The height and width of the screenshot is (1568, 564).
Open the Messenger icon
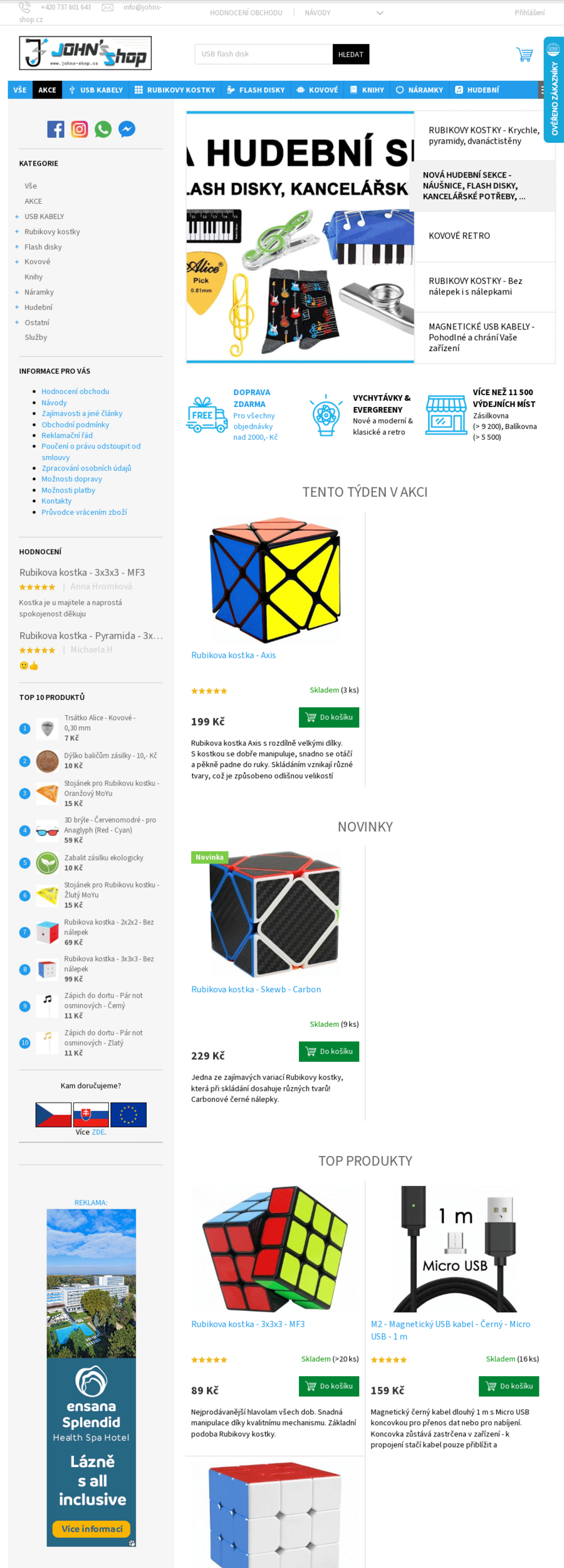coord(127,129)
